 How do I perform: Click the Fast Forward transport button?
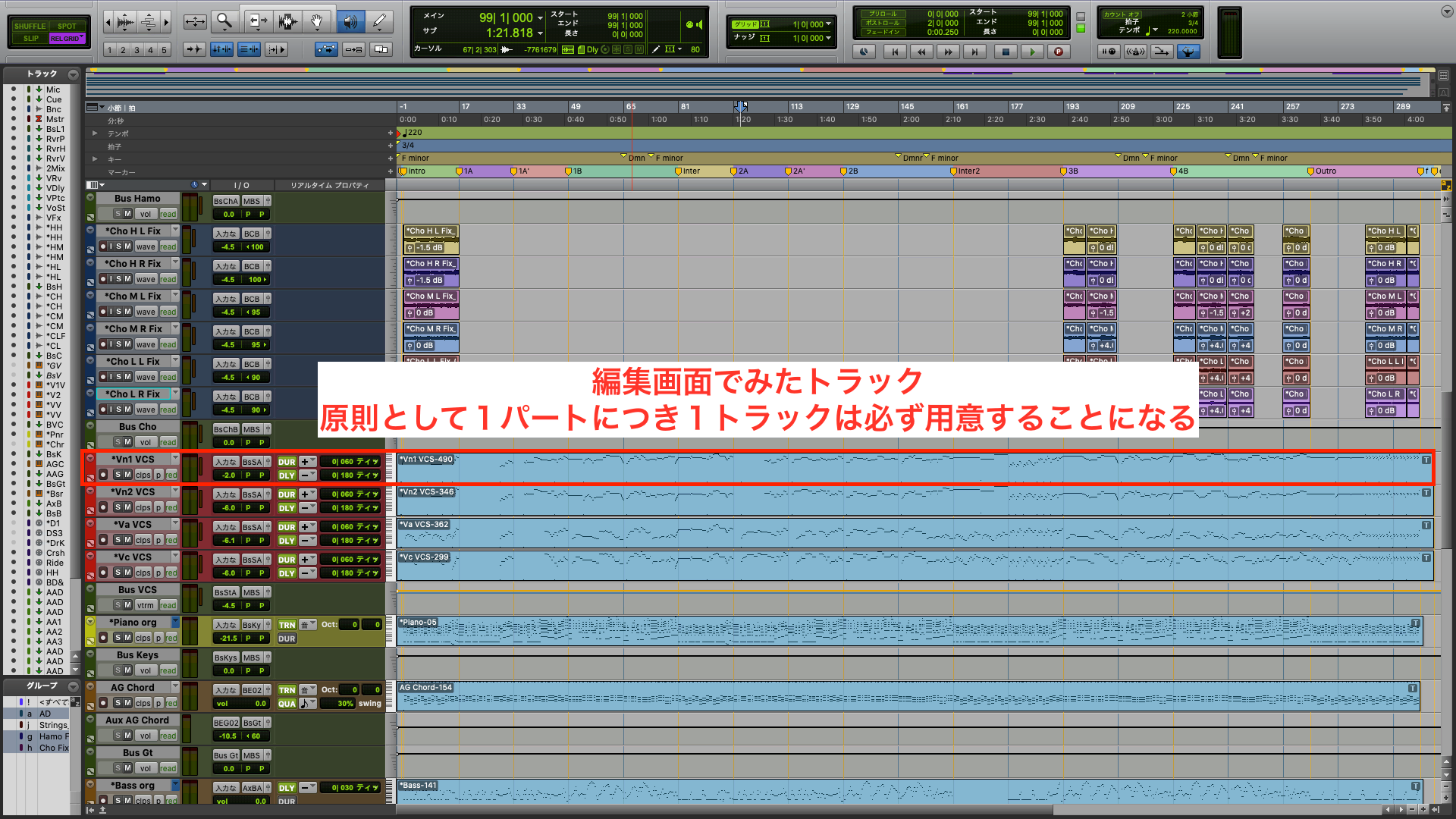(x=948, y=52)
